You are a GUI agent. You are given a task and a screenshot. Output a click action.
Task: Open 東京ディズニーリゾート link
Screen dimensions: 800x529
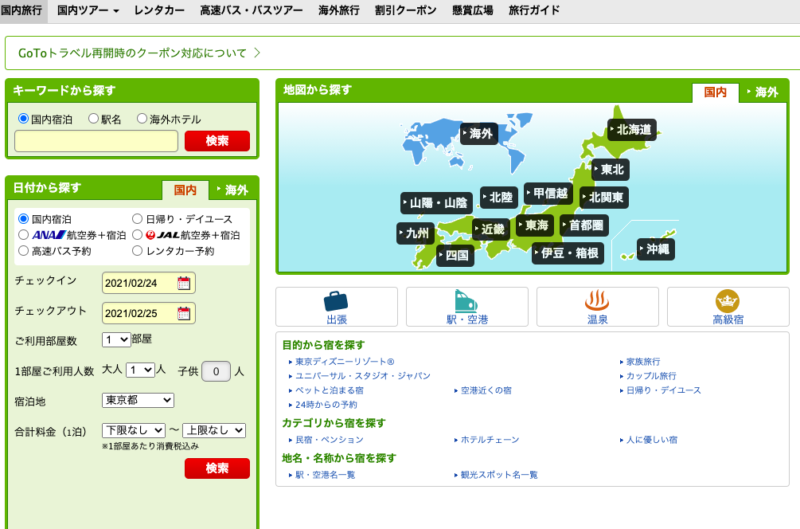tap(344, 361)
